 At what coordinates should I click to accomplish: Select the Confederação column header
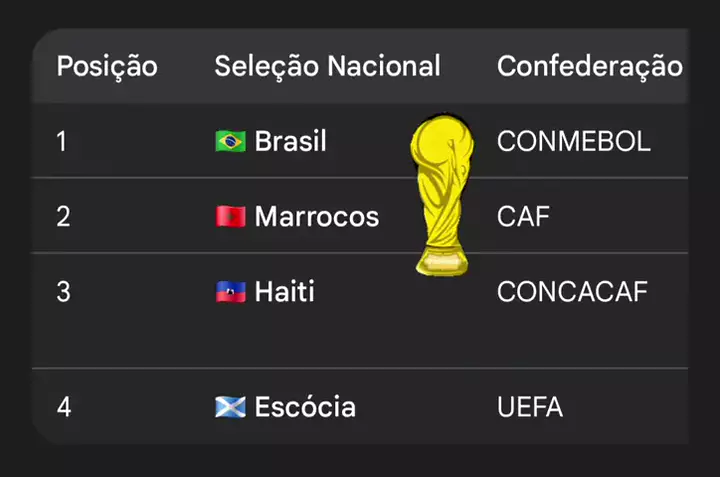point(590,67)
